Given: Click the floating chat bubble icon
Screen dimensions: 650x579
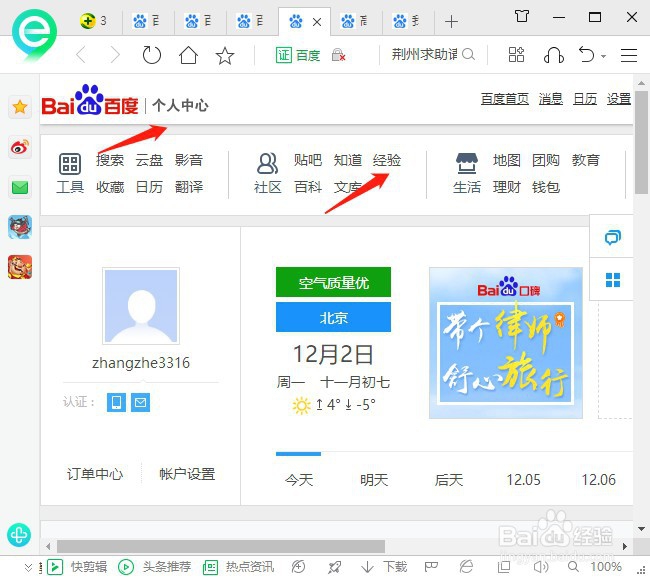Looking at the screenshot, I should click(x=612, y=237).
